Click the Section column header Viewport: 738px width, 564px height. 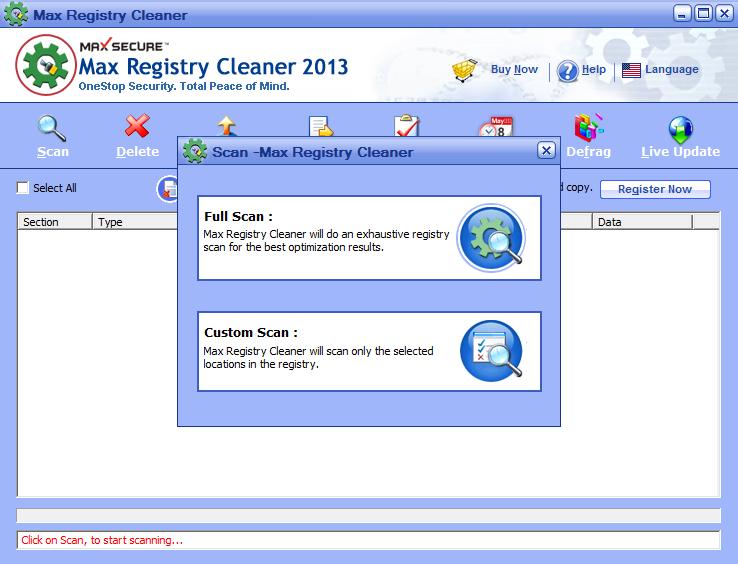tap(55, 222)
